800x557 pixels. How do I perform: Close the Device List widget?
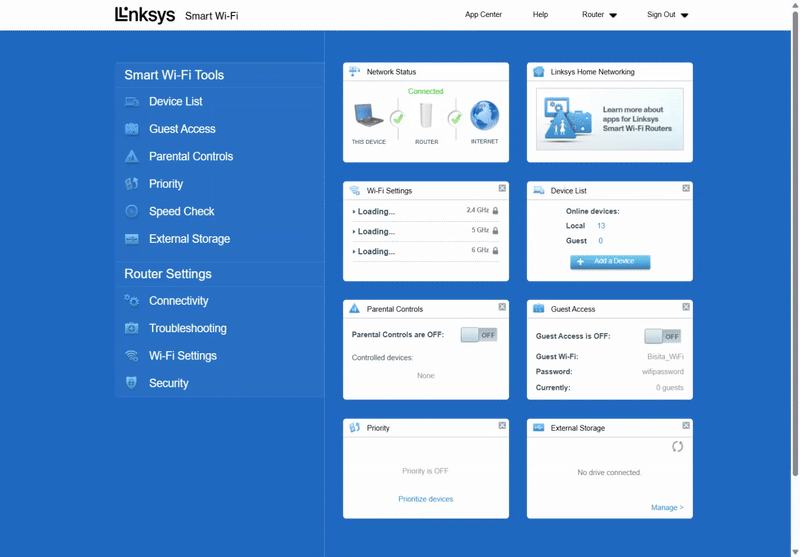coord(686,188)
